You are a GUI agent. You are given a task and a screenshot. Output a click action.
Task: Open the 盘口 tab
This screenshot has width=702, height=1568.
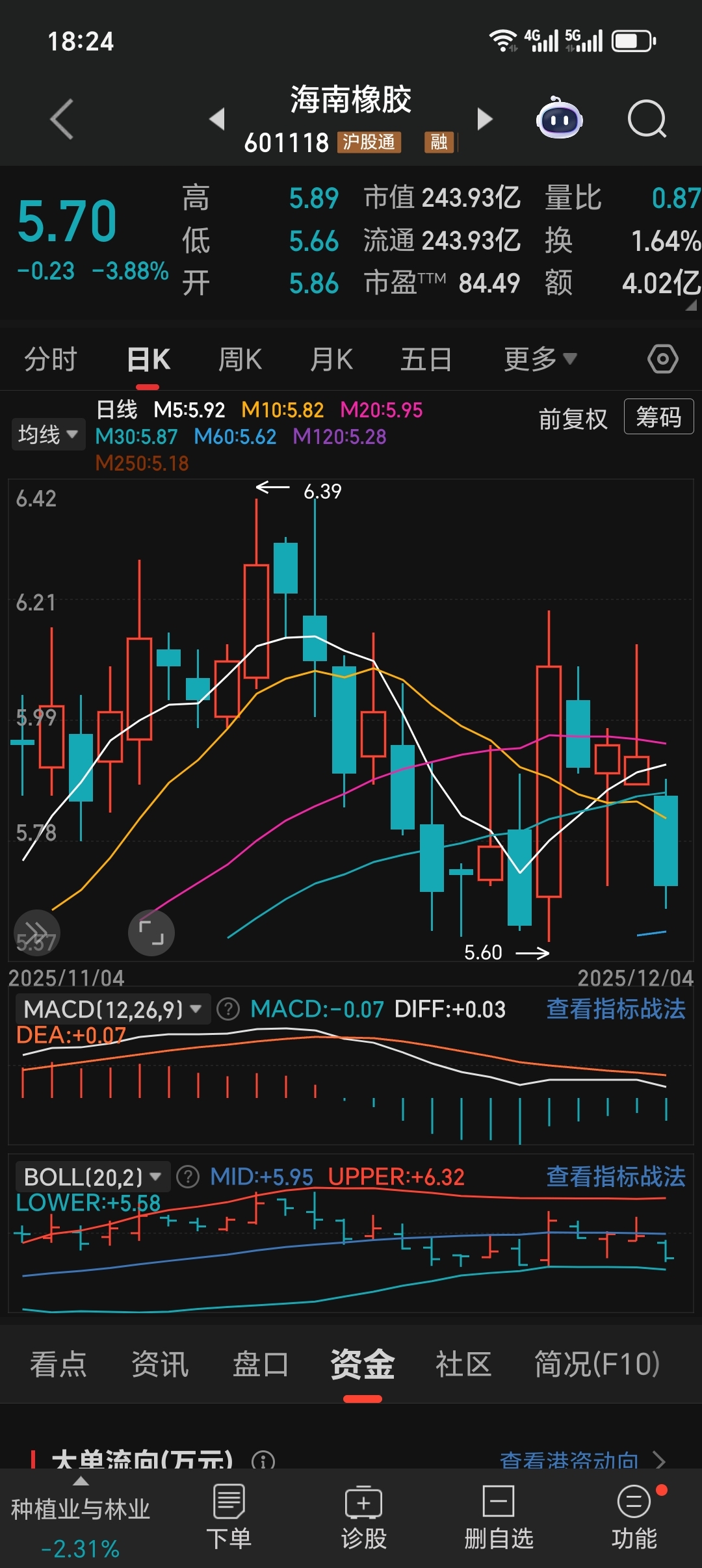tap(261, 1364)
